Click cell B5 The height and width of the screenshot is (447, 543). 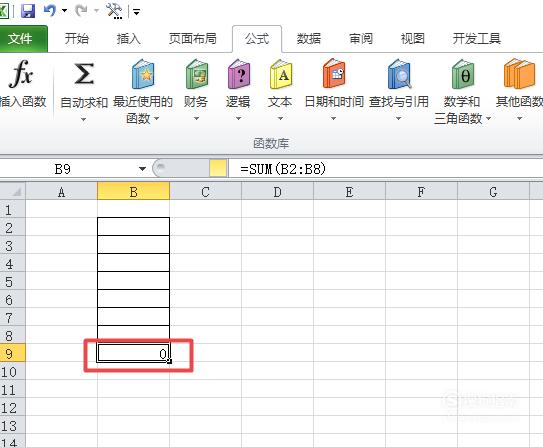pos(133,281)
